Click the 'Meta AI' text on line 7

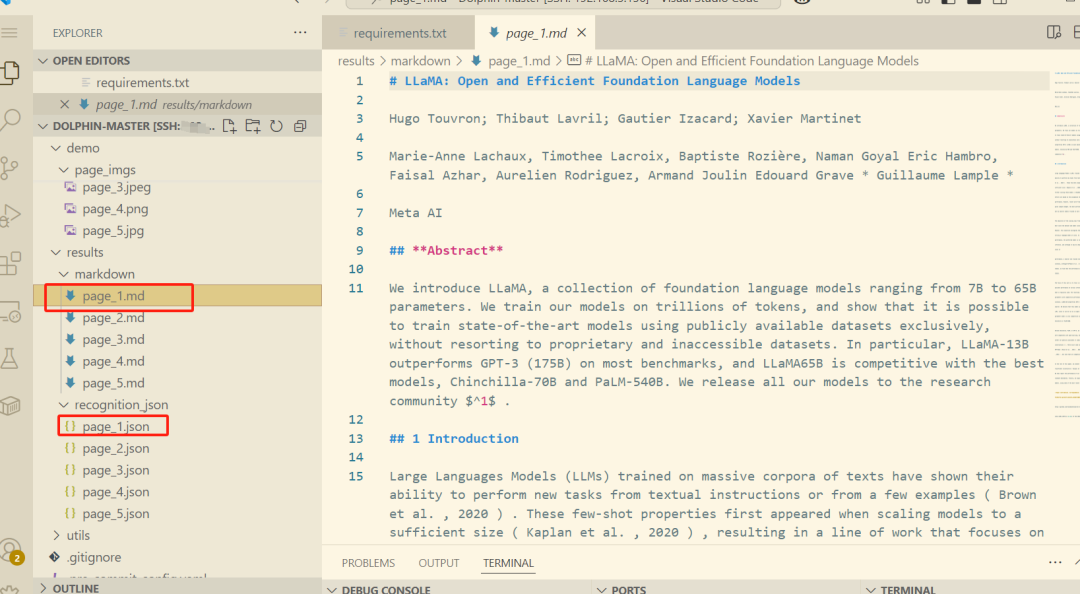pos(415,213)
